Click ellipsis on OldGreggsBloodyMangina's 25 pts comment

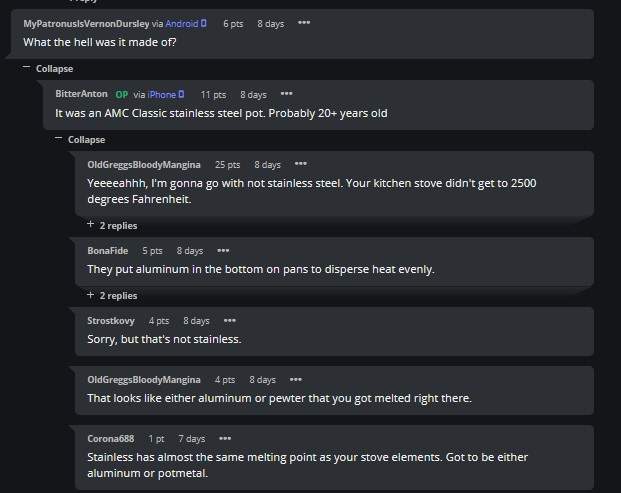(x=300, y=164)
